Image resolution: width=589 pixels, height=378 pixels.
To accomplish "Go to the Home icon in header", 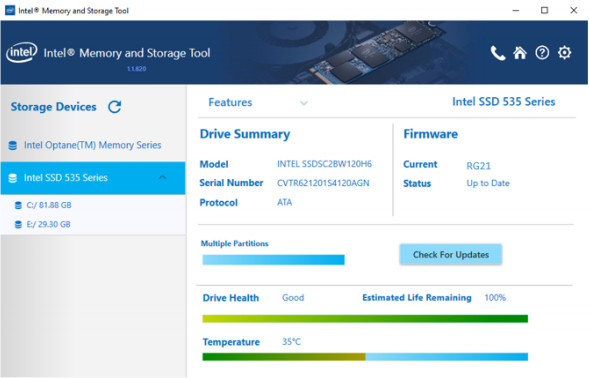I will coord(520,53).
